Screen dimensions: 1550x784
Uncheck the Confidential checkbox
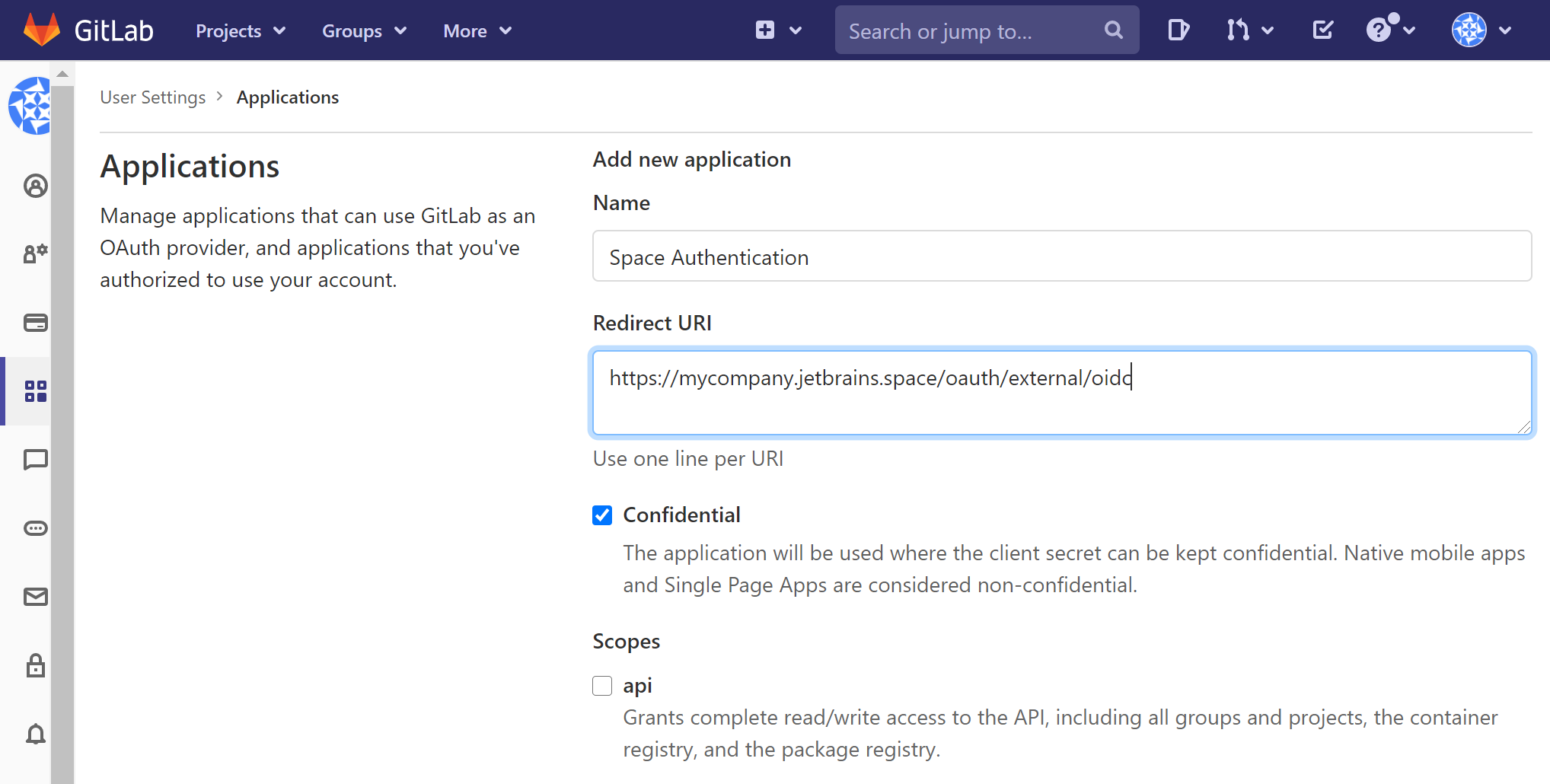coord(602,515)
